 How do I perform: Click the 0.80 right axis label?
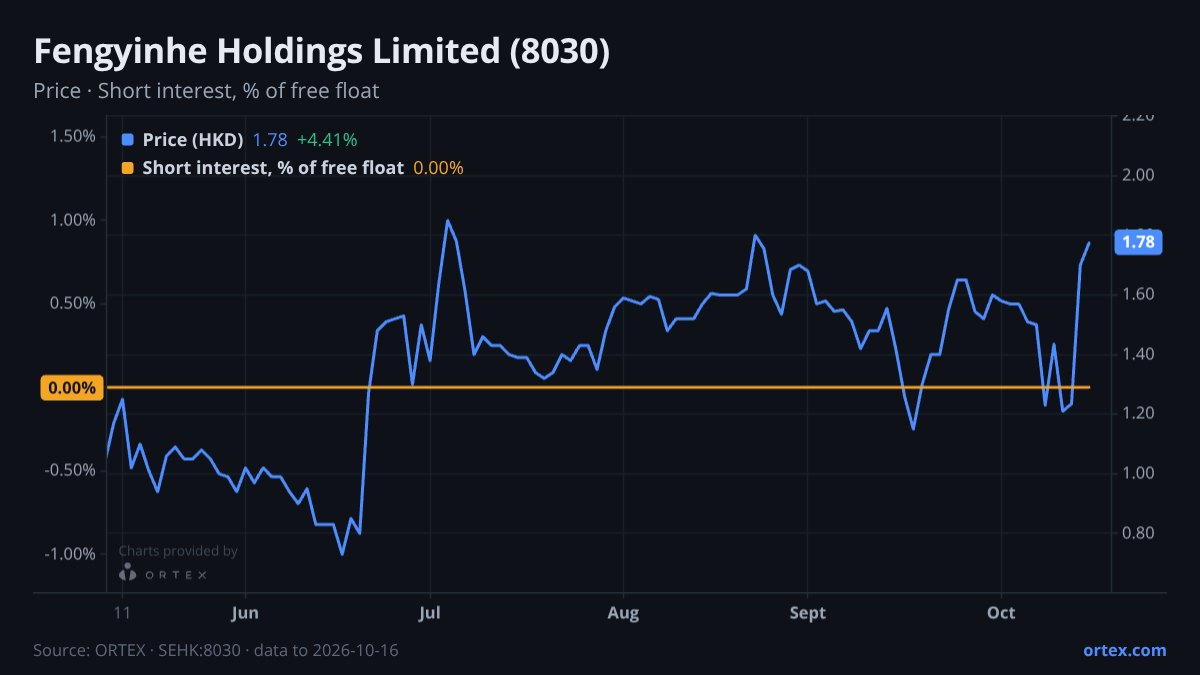(x=1138, y=533)
